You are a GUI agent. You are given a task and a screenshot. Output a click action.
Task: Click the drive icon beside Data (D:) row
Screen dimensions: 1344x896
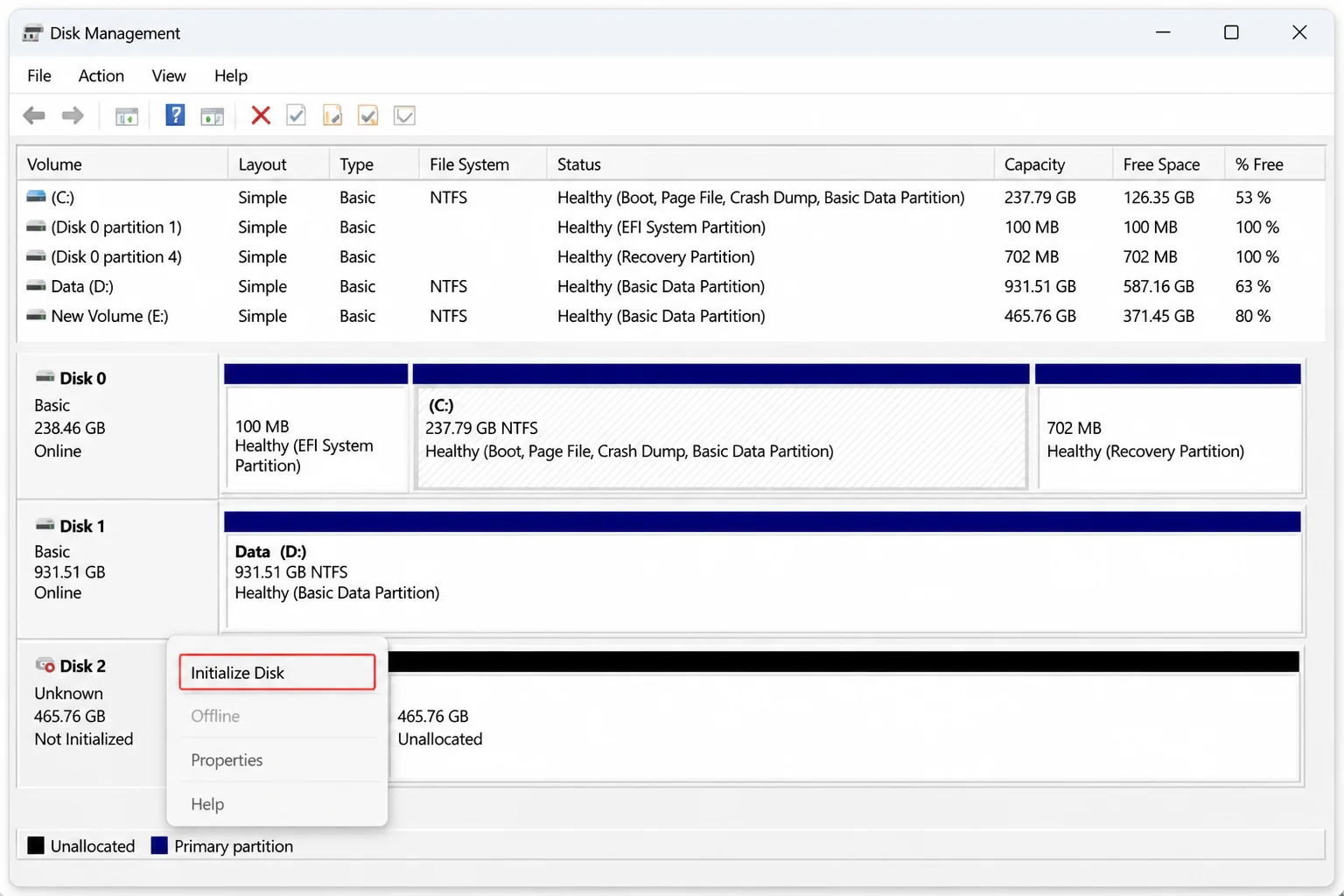click(36, 286)
